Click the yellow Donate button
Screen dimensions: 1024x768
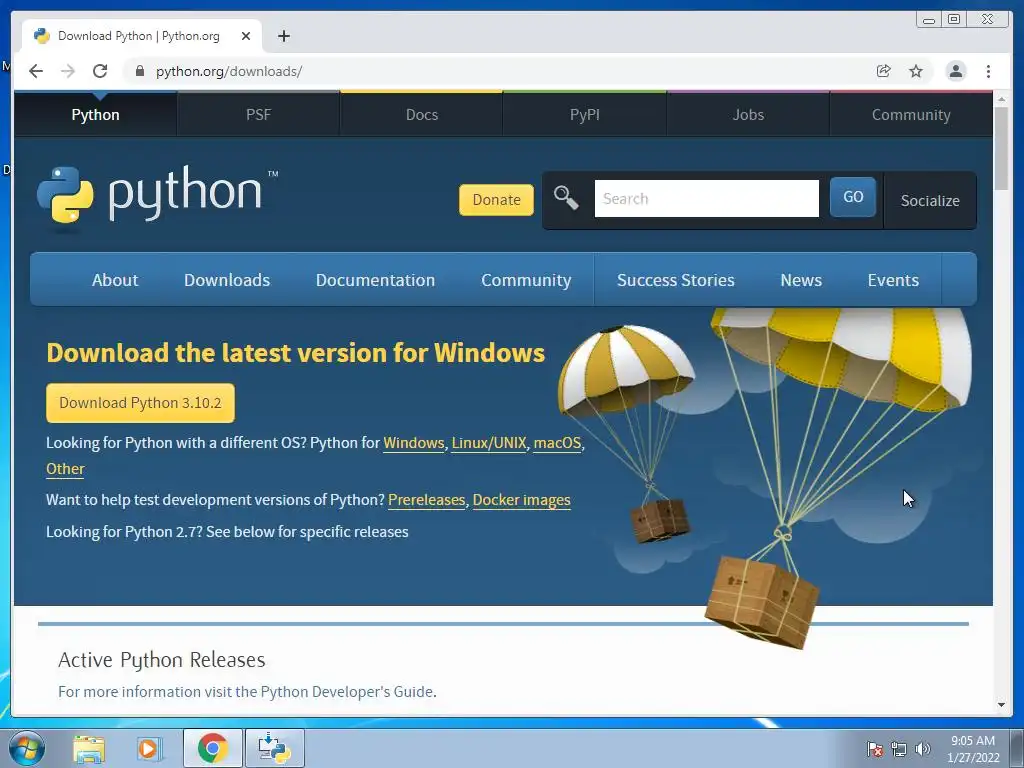point(496,199)
